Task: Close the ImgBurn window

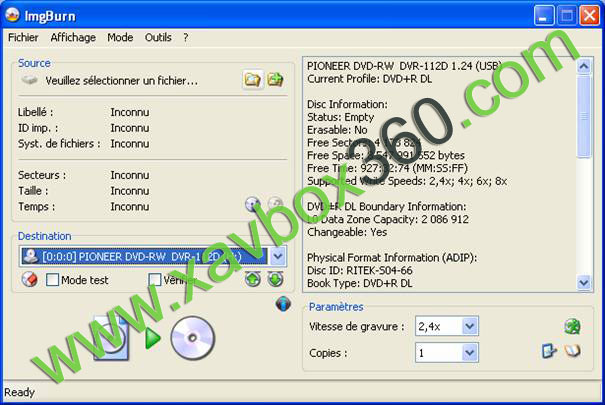Action: [x=590, y=16]
